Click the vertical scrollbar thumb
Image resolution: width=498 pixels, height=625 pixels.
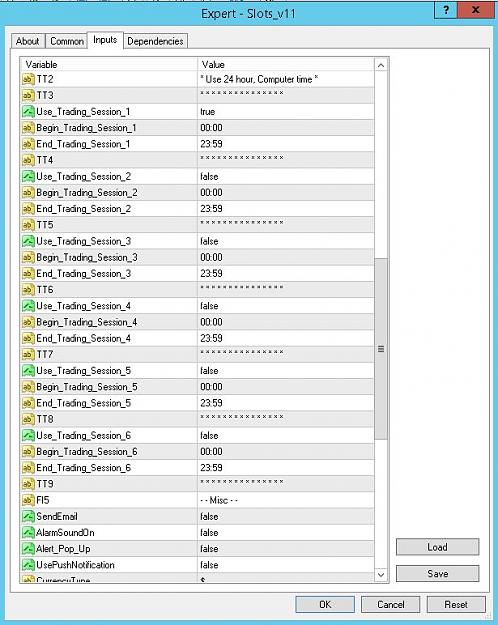point(381,349)
